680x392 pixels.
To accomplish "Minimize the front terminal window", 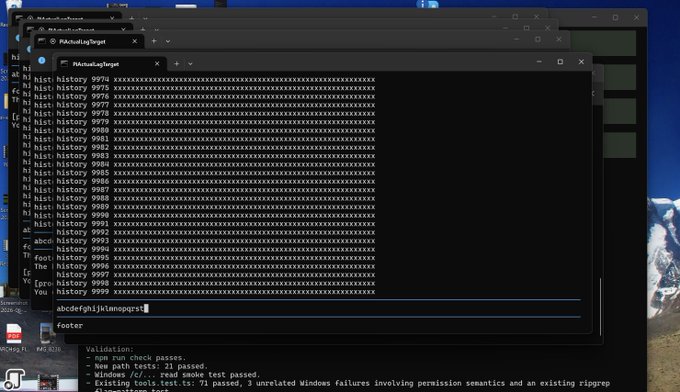I will click(x=539, y=62).
